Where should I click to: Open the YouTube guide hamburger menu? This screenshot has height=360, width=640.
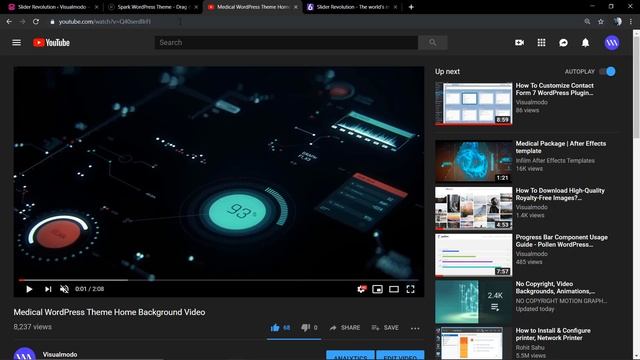click(16, 42)
